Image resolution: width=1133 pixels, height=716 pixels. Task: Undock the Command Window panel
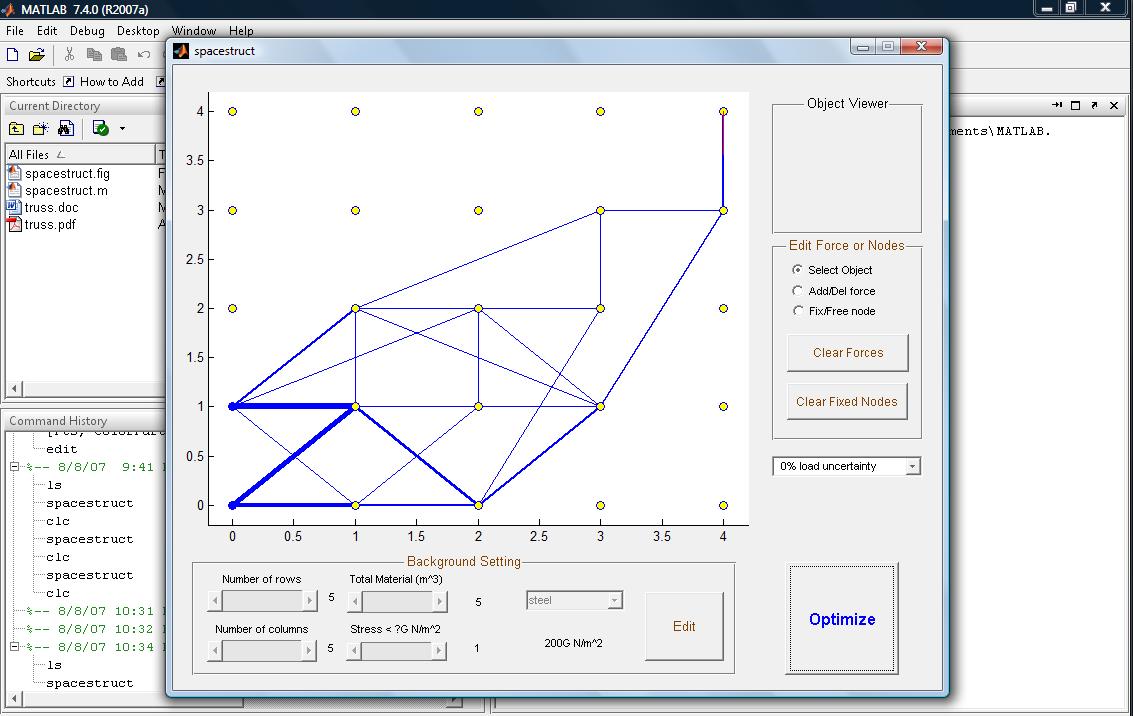[x=1095, y=105]
